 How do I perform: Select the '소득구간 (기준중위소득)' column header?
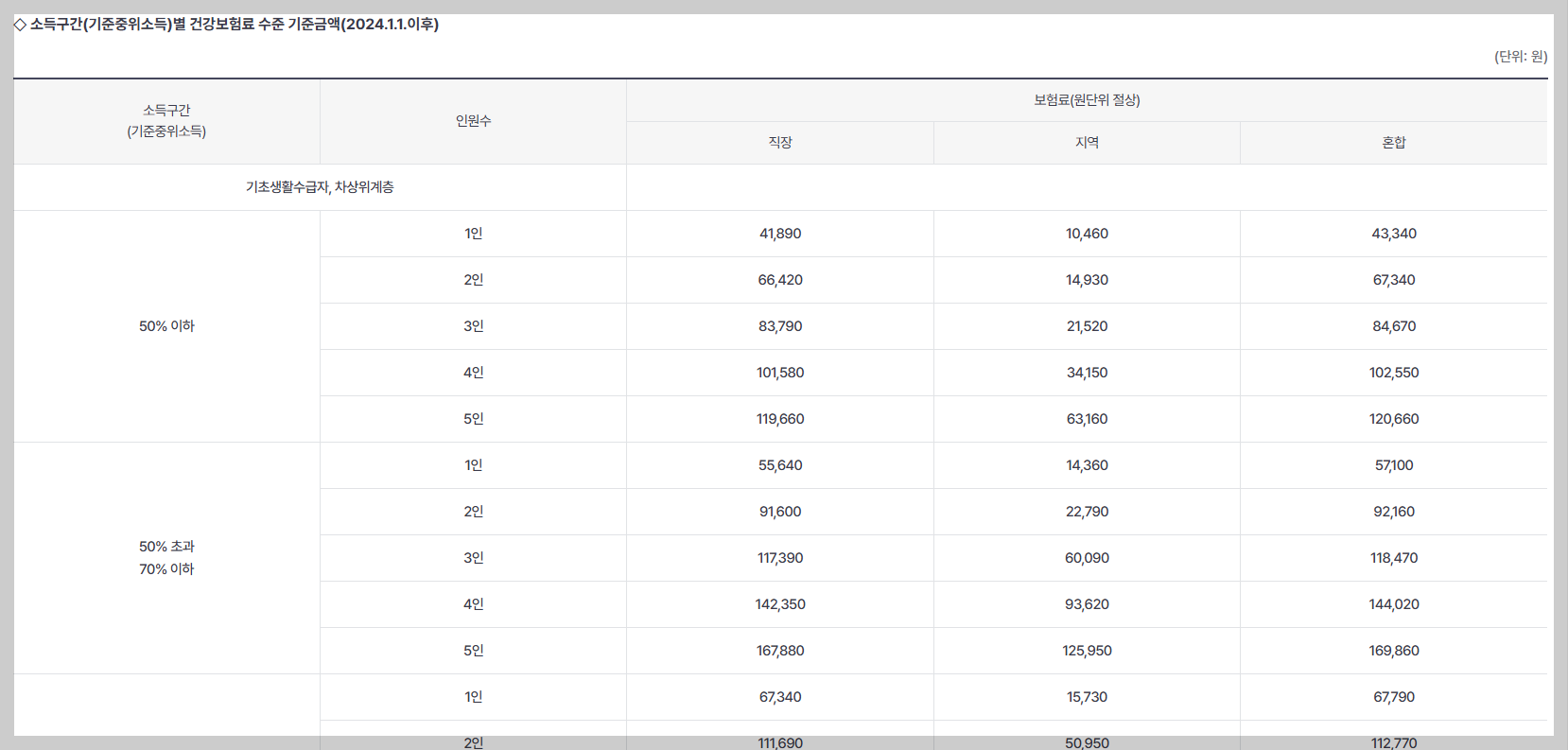[x=166, y=121]
